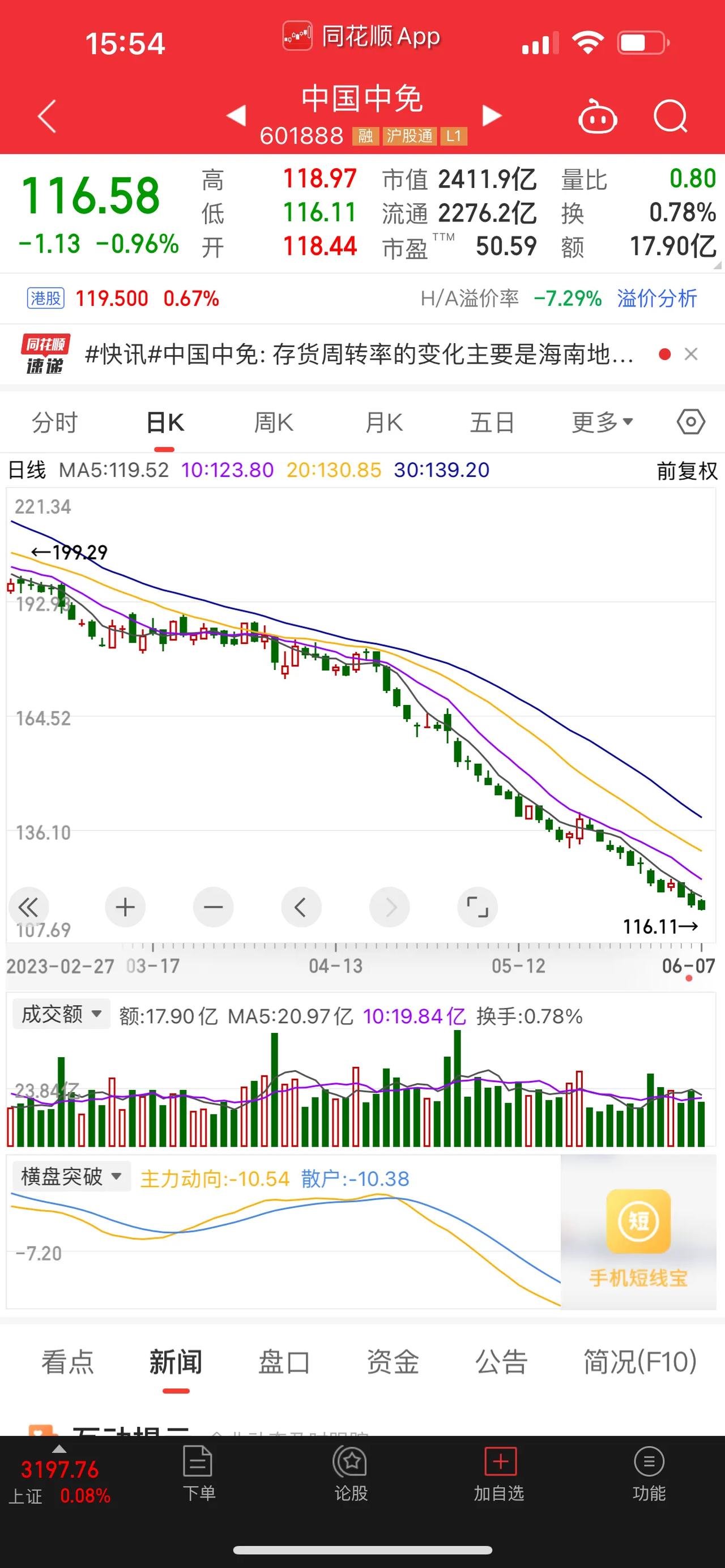725x1568 pixels.
Task: Tap the back arrow in header
Action: point(47,116)
